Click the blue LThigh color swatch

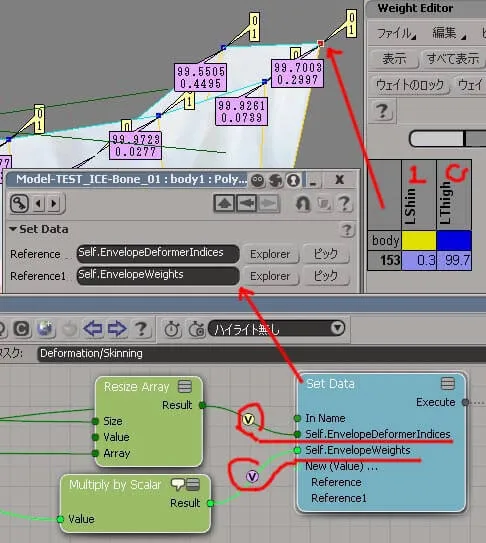coord(454,241)
